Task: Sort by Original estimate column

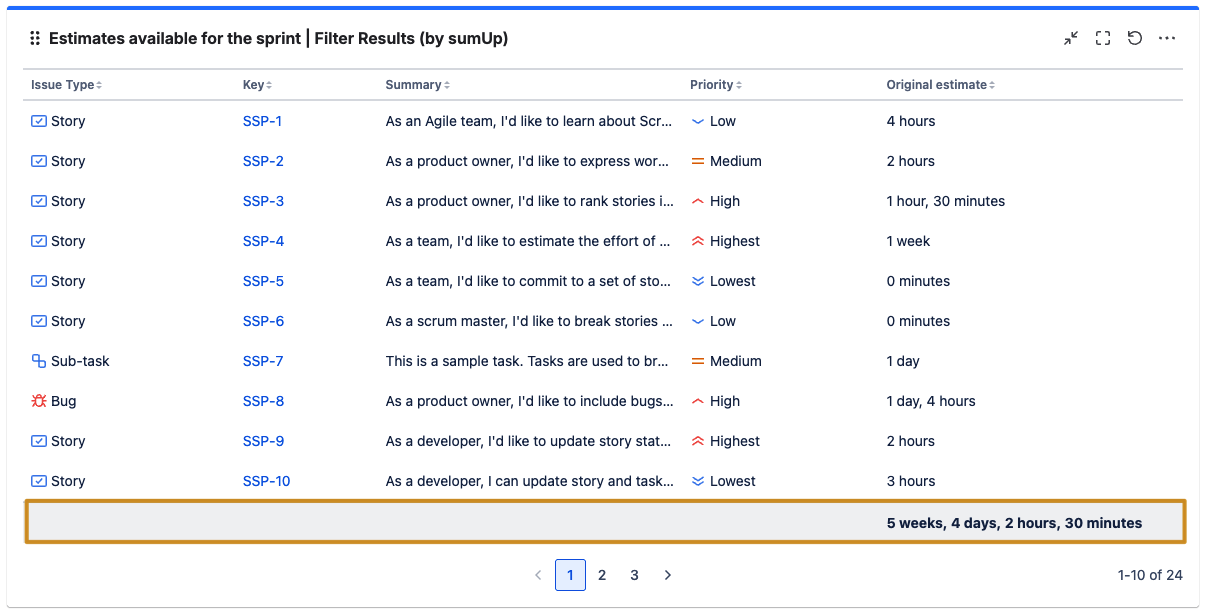Action: [940, 85]
